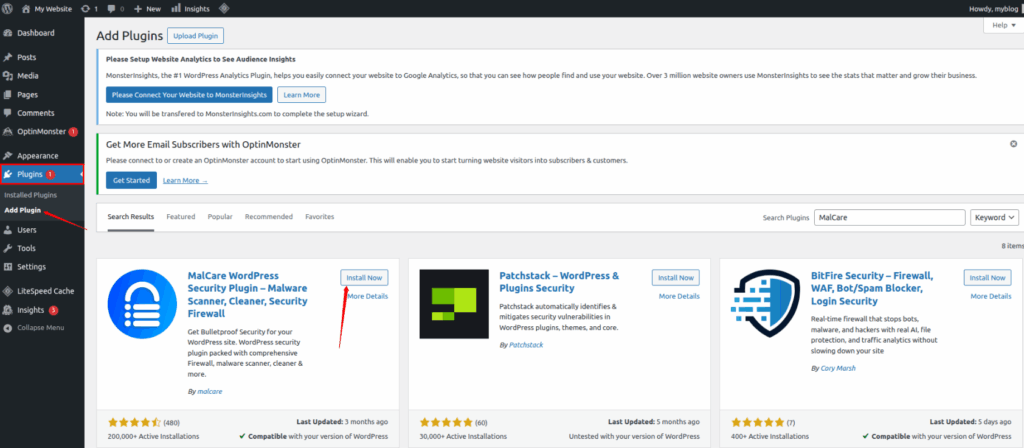This screenshot has width=1024, height=448.
Task: Click the Patchstack star rating
Action: click(x=445, y=423)
